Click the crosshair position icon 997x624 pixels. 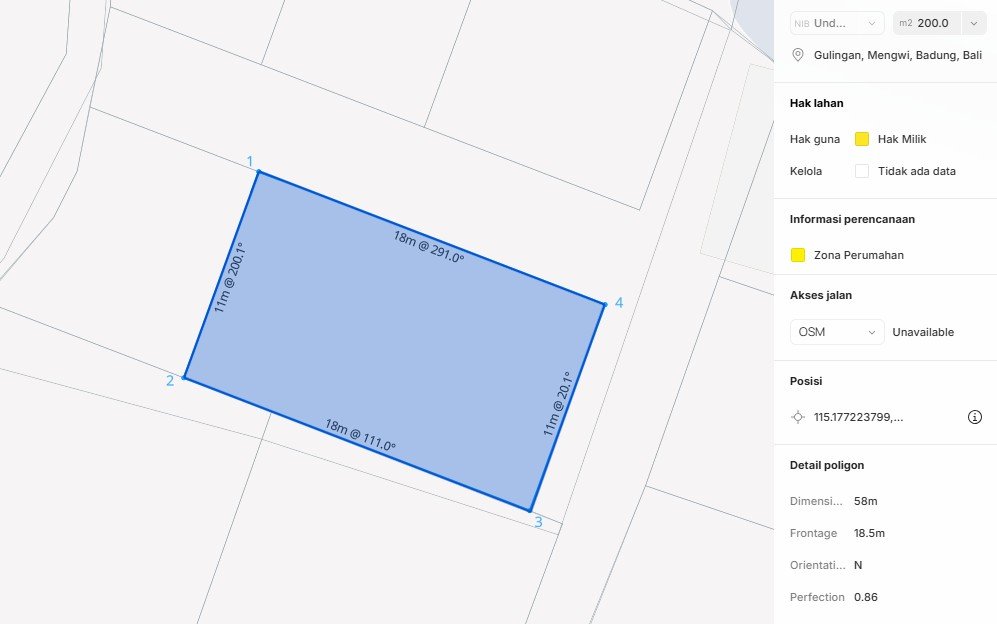pyautogui.click(x=798, y=417)
